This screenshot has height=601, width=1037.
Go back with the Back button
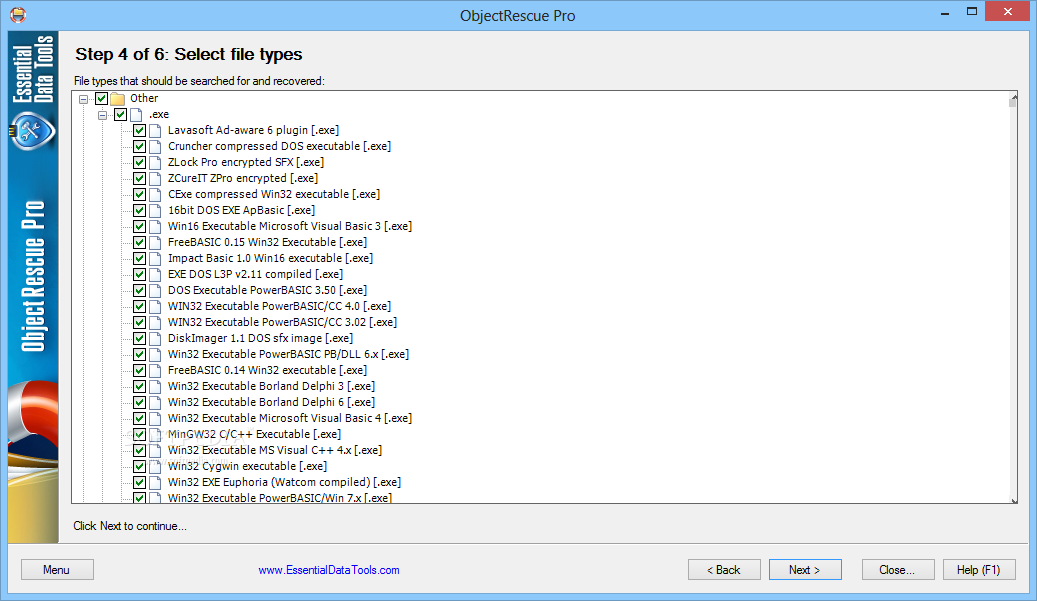tap(724, 570)
